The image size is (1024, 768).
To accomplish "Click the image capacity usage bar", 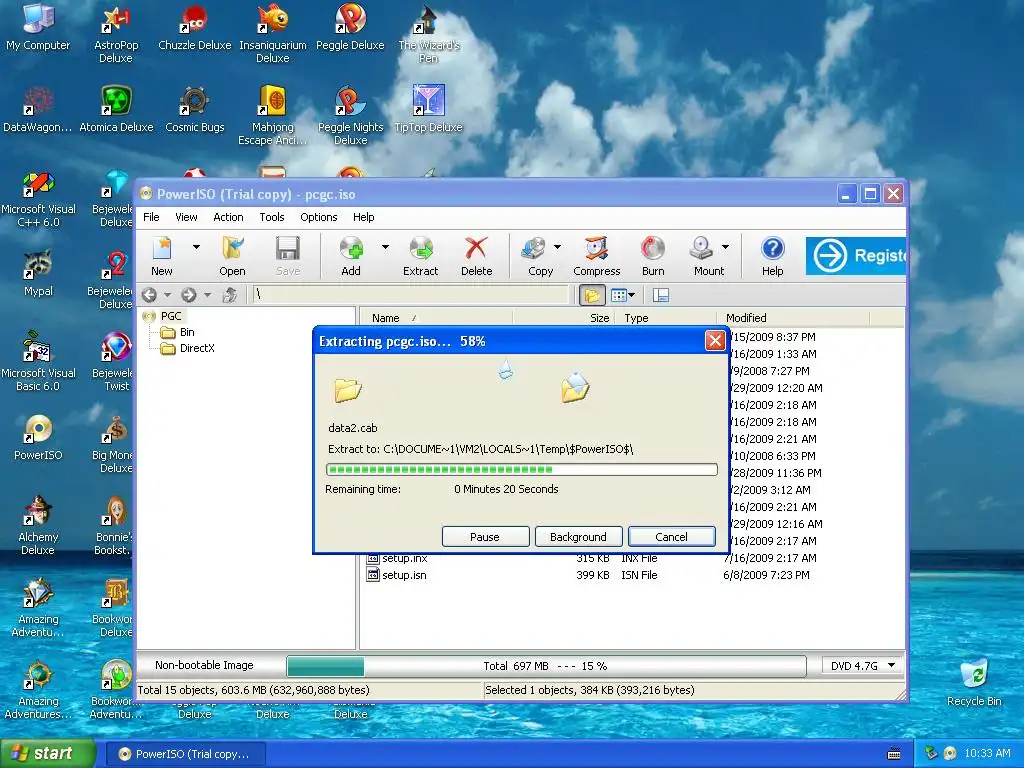I will (546, 665).
